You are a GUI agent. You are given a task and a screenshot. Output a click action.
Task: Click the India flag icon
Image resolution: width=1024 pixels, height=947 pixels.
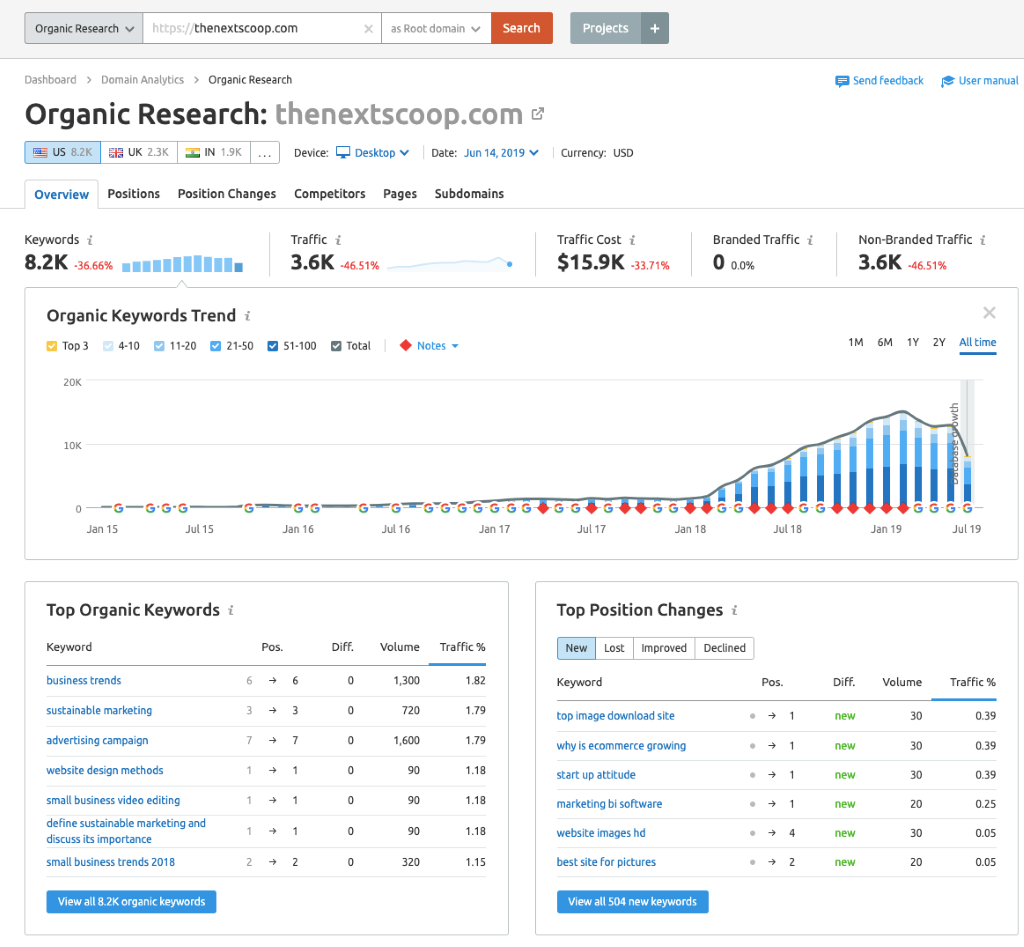point(193,152)
